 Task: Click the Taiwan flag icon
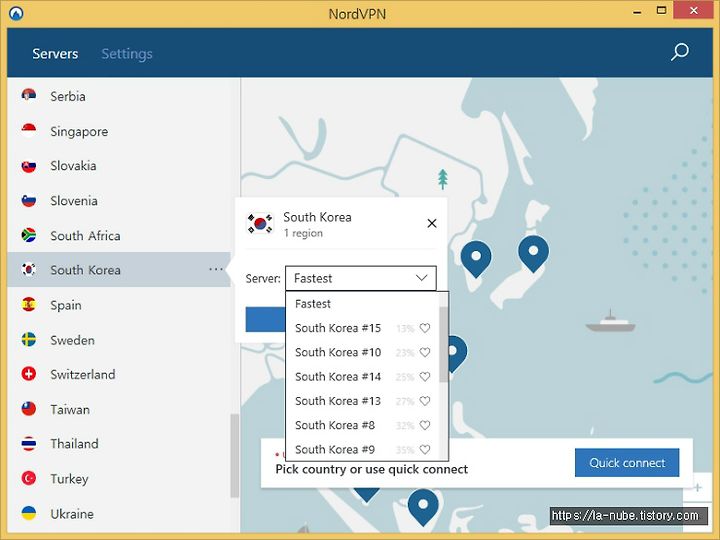(x=29, y=409)
